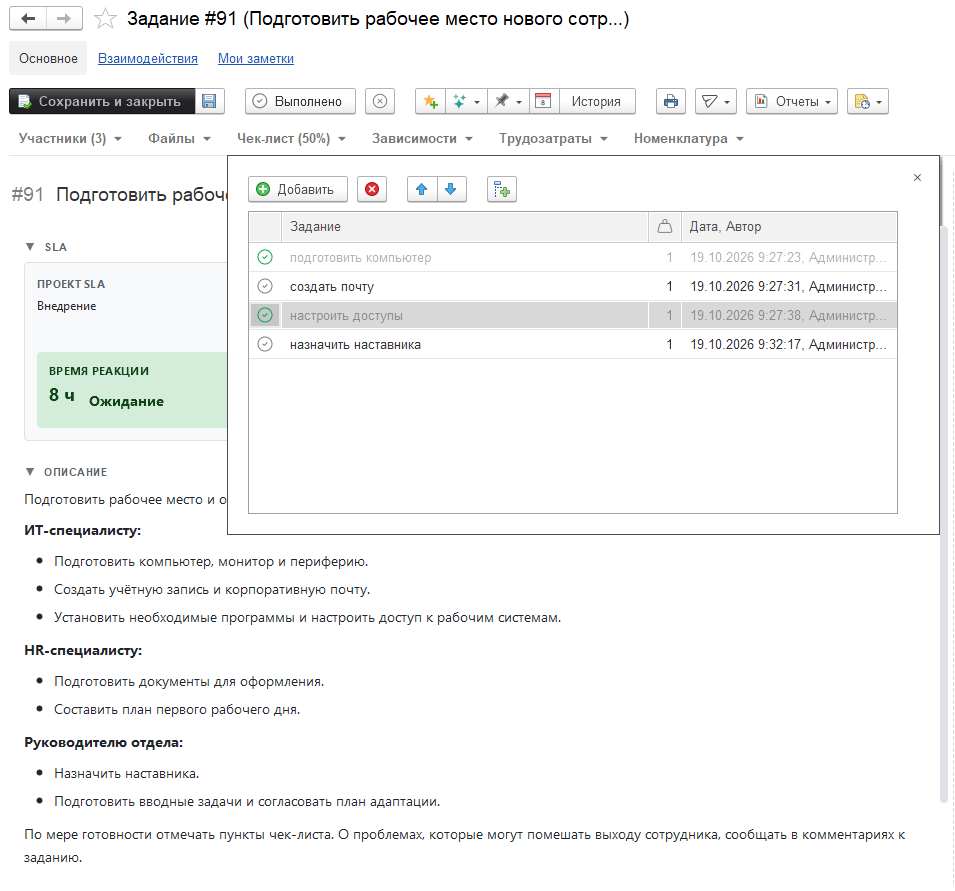Click the Дата, Автор column header

tap(789, 227)
